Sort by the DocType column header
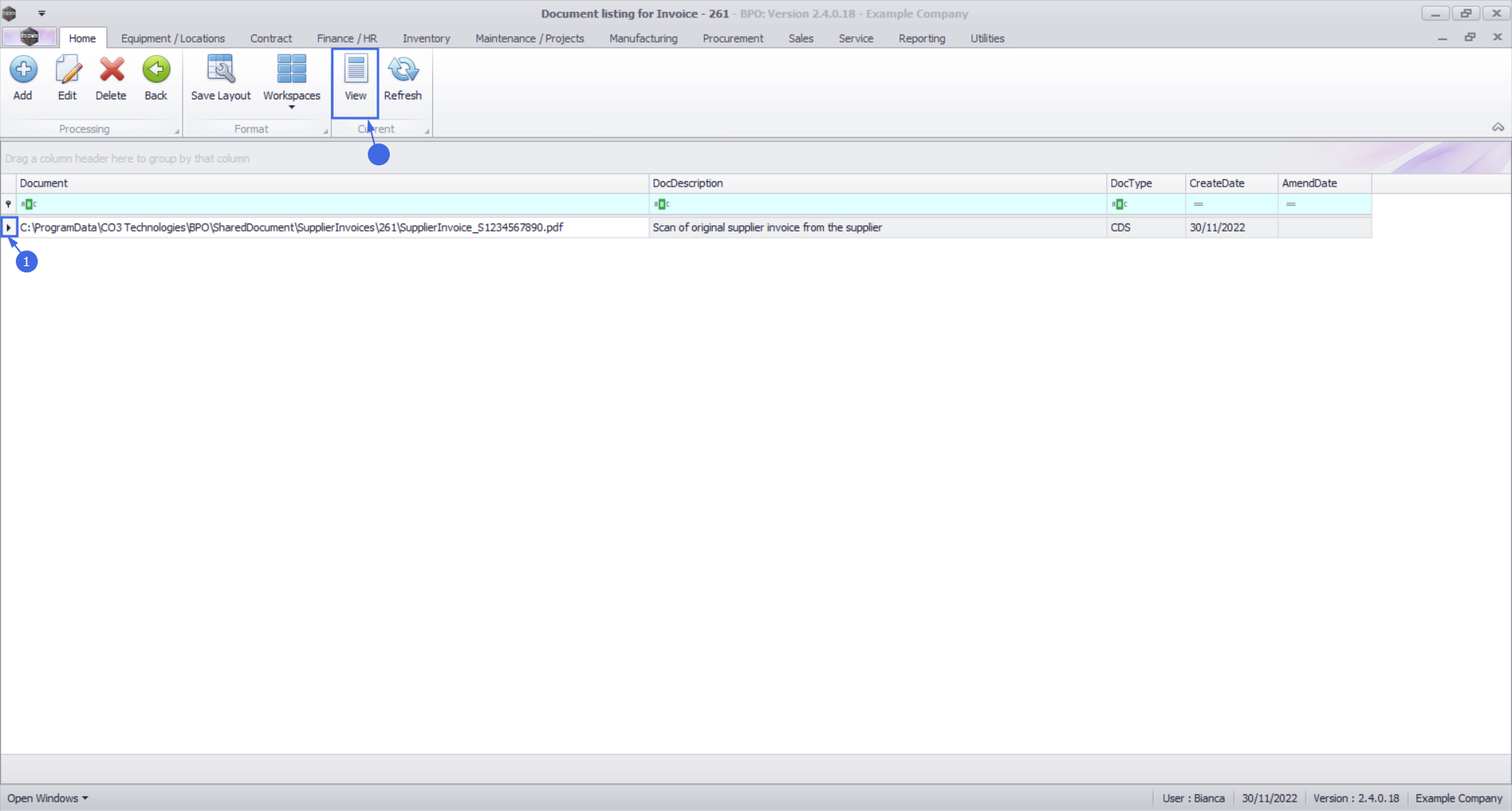 (x=1146, y=183)
